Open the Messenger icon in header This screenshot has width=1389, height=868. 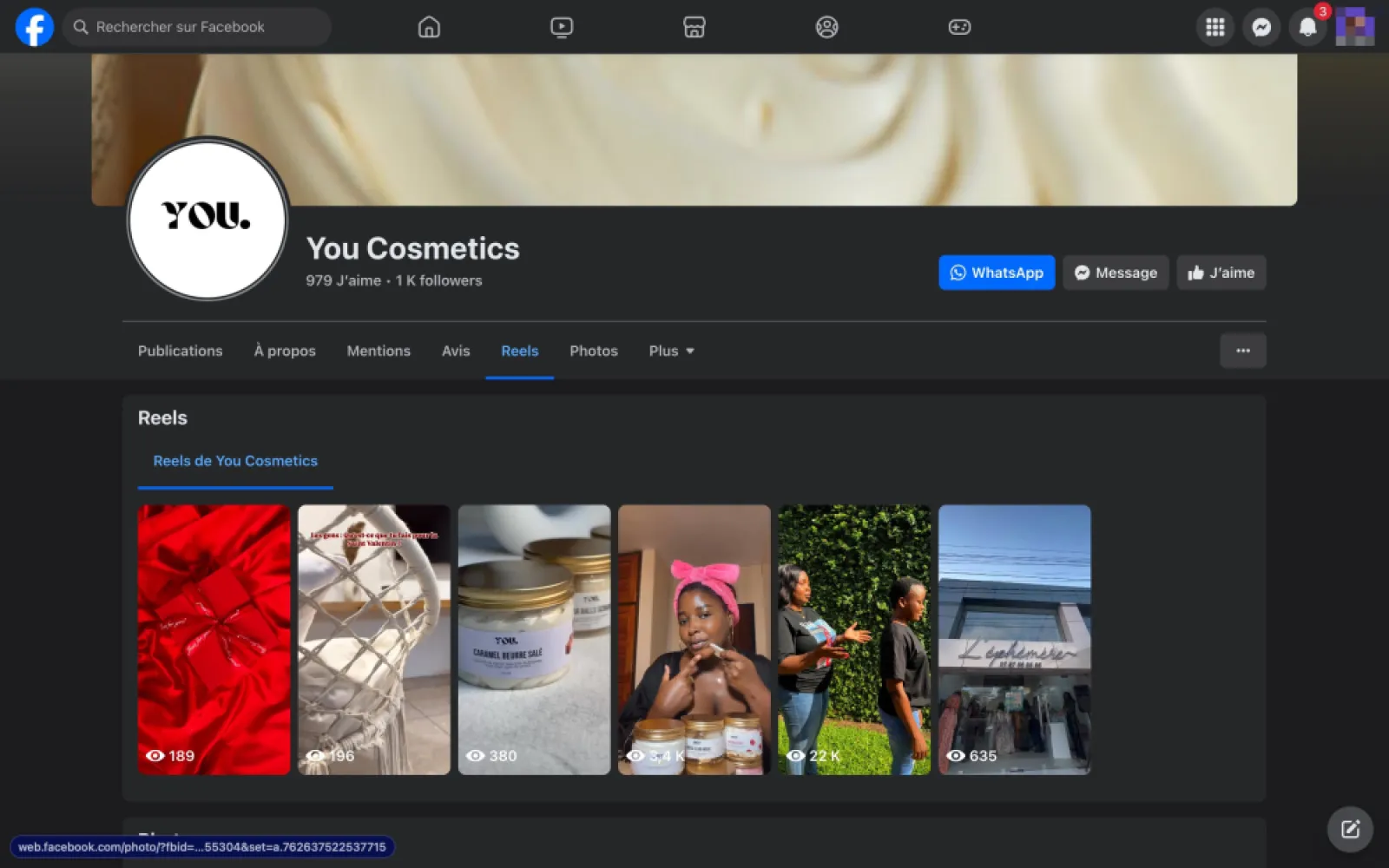pyautogui.click(x=1261, y=27)
